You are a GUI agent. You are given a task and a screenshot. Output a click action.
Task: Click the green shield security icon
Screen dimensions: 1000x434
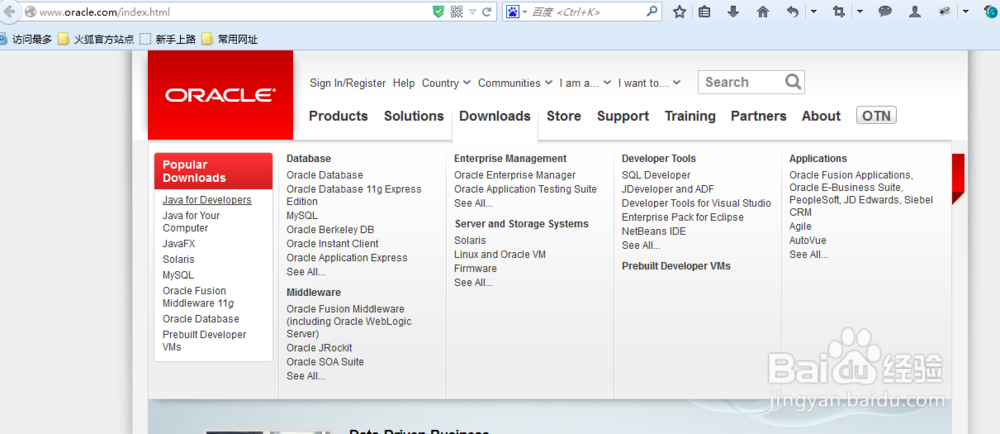(438, 11)
